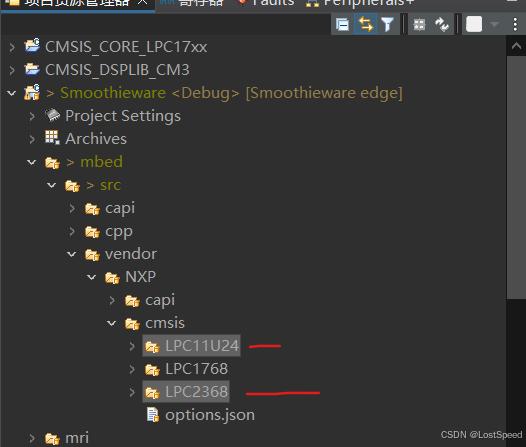Click the LPC2368 folder icon
Screen dimensions: 526x447
[x=152, y=393]
